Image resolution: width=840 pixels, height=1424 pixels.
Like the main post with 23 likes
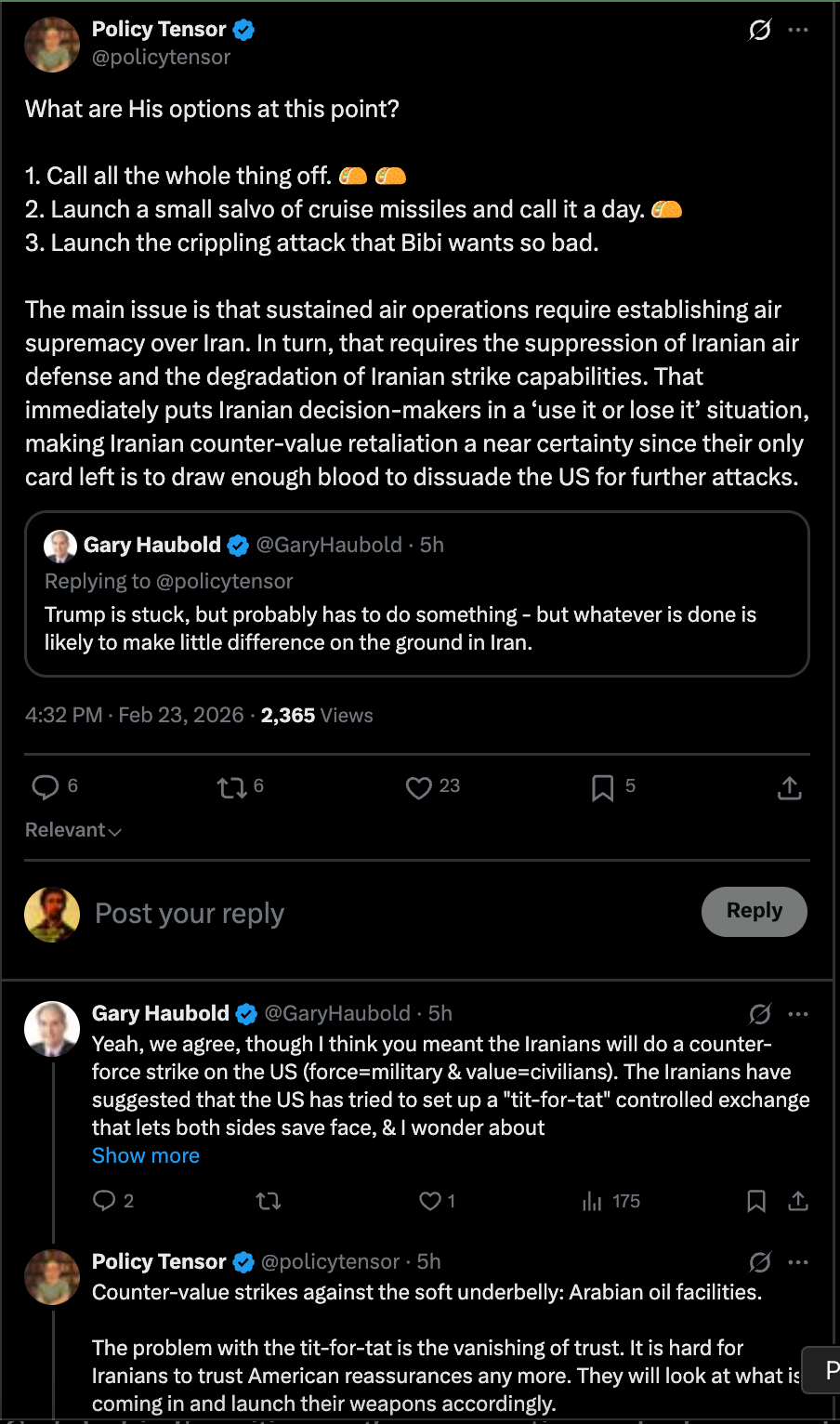coord(419,788)
